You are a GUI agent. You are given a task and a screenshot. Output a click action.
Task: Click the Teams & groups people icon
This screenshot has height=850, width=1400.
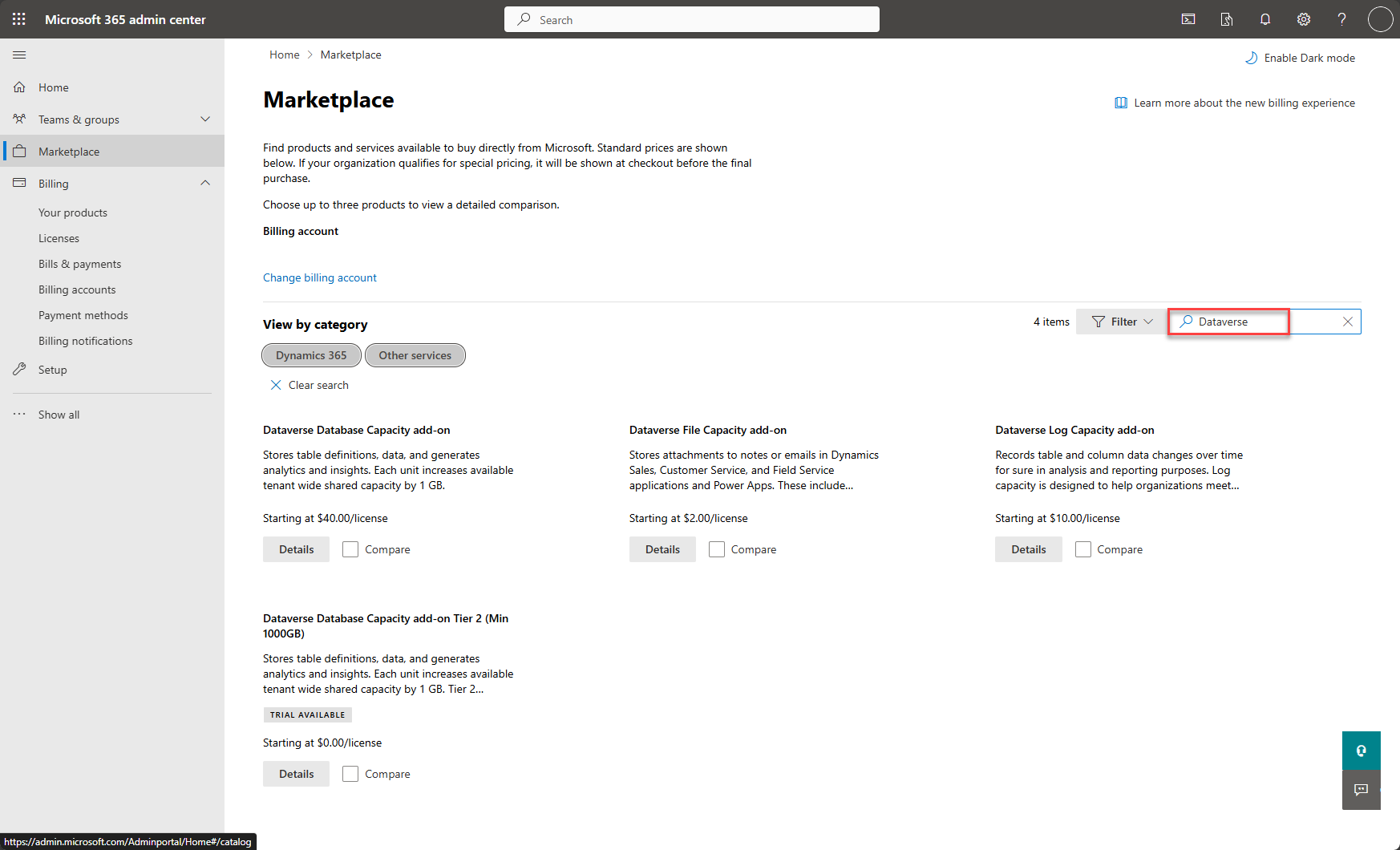coord(19,119)
